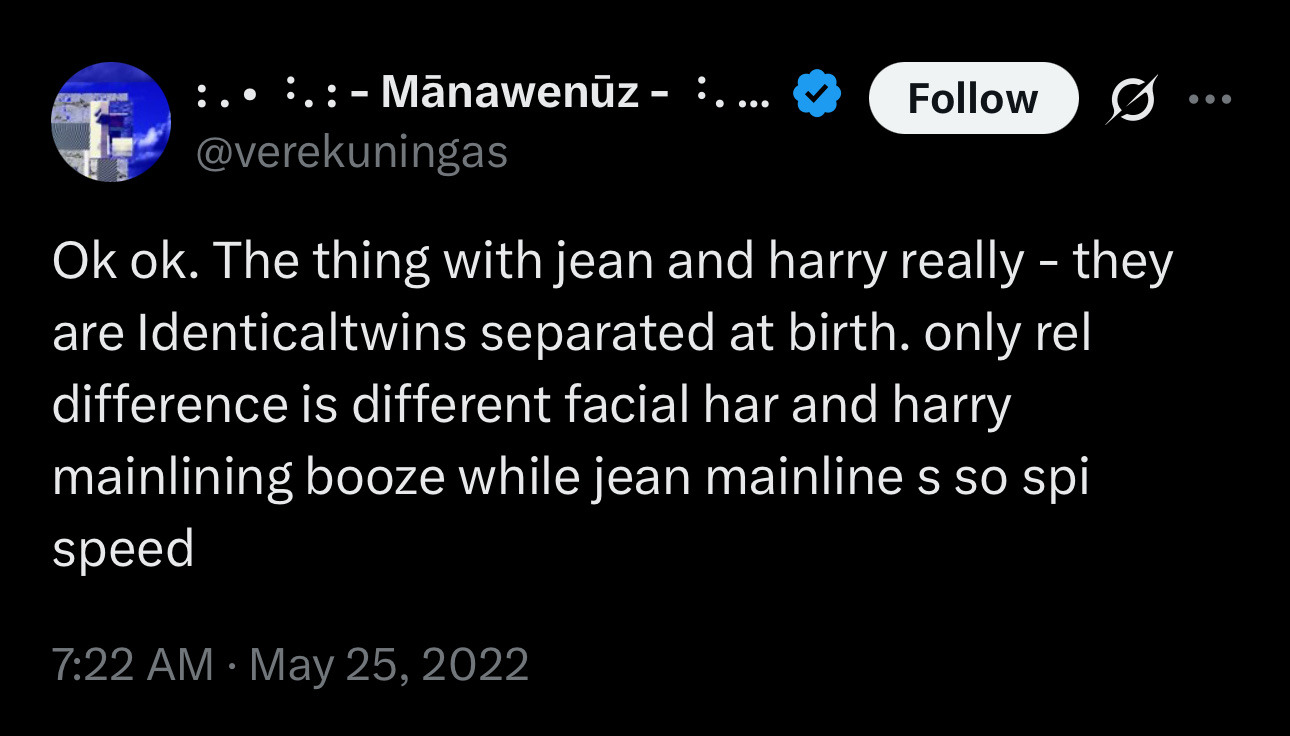1290x736 pixels.
Task: Click the final word "speed" in tweet
Action: (x=123, y=549)
